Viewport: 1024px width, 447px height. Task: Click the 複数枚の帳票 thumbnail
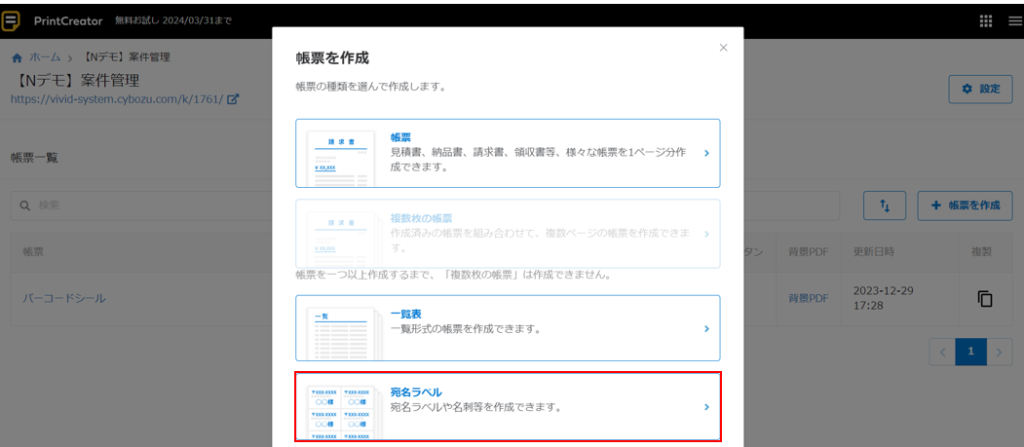[x=344, y=238]
